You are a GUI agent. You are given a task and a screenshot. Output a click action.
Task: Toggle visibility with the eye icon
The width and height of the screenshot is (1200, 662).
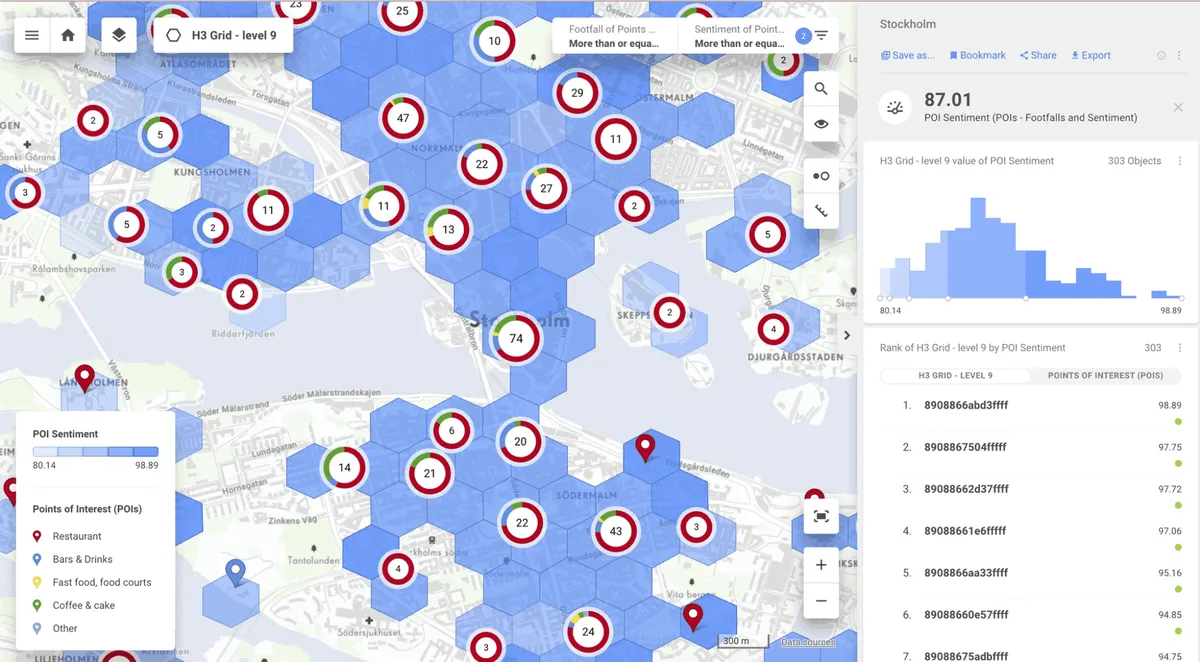coord(821,124)
